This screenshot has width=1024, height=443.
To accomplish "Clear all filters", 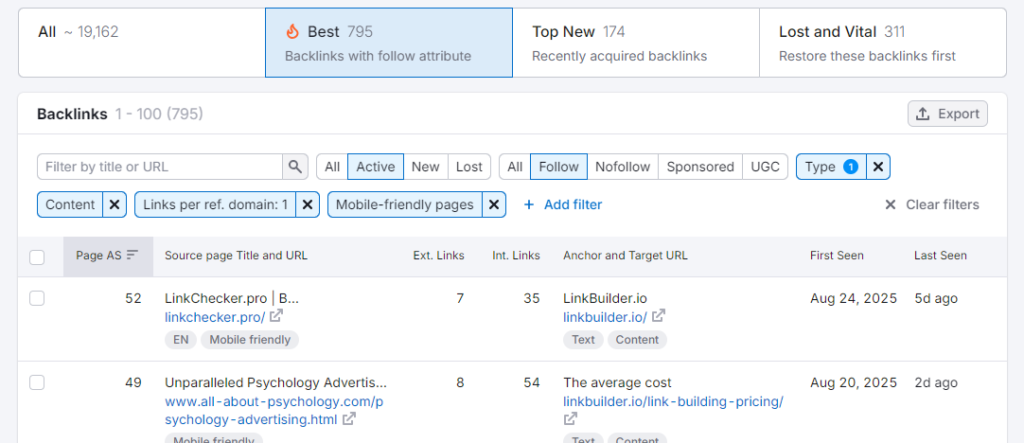I will coord(932,205).
